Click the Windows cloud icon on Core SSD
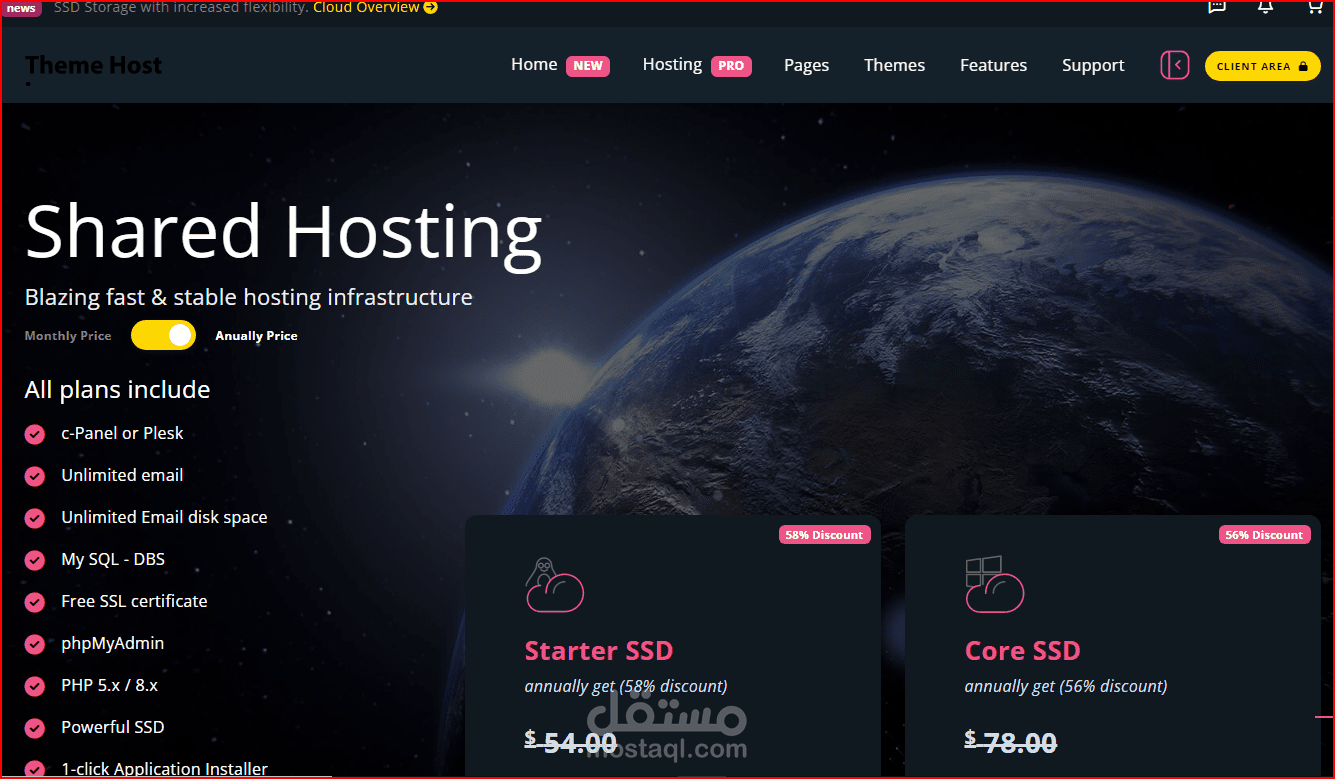The image size is (1335, 779). (994, 585)
